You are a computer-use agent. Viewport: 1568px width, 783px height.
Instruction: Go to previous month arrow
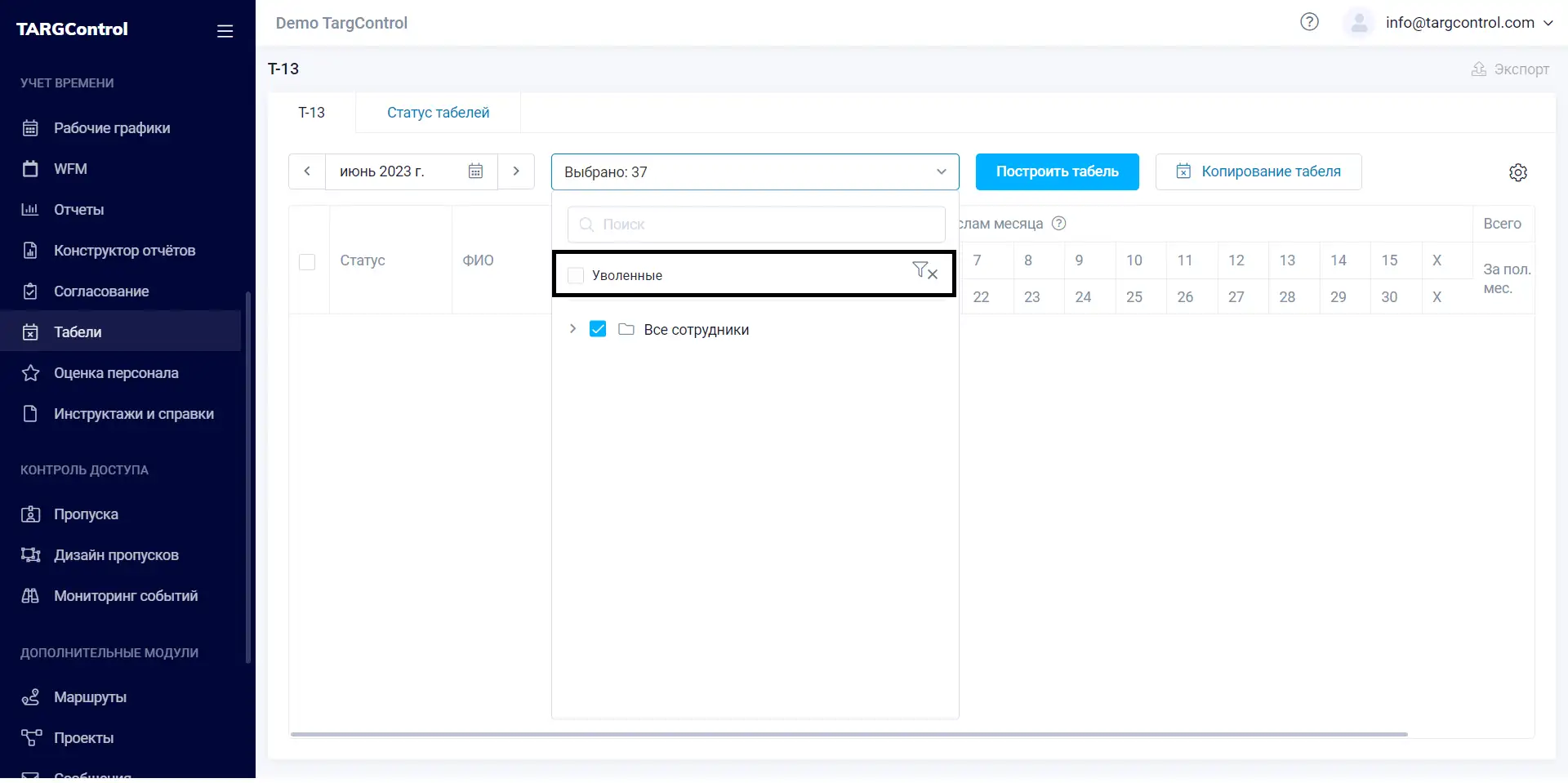[x=307, y=171]
